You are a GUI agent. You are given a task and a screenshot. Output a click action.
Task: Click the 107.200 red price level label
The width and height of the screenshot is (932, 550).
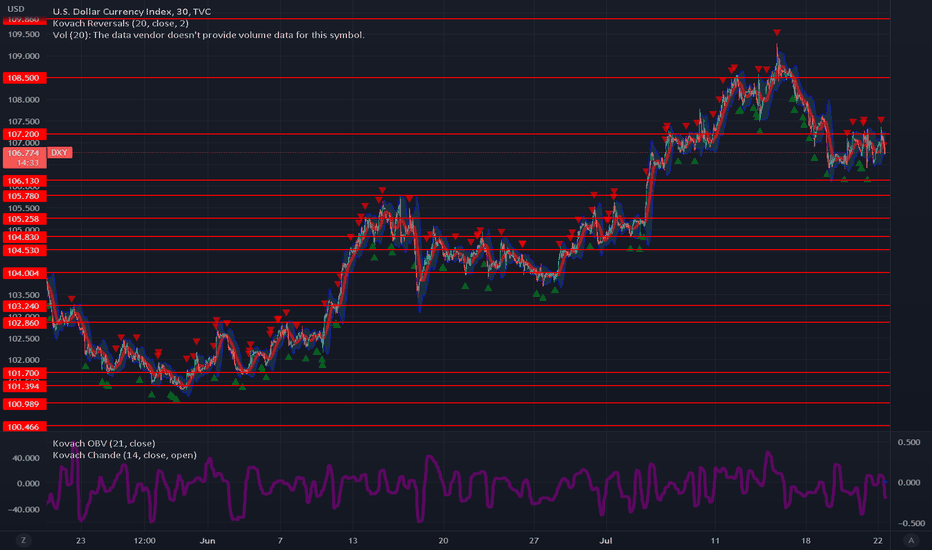coord(24,134)
